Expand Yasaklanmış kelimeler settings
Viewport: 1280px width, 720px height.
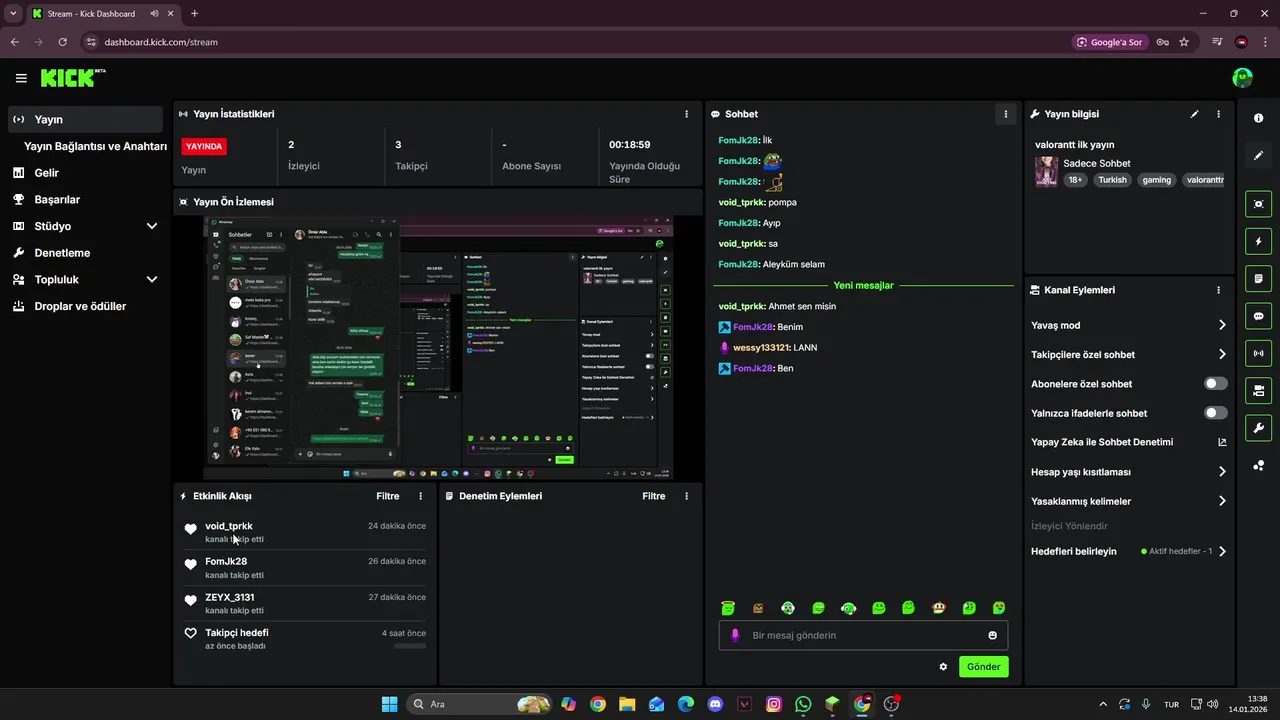tap(1222, 501)
